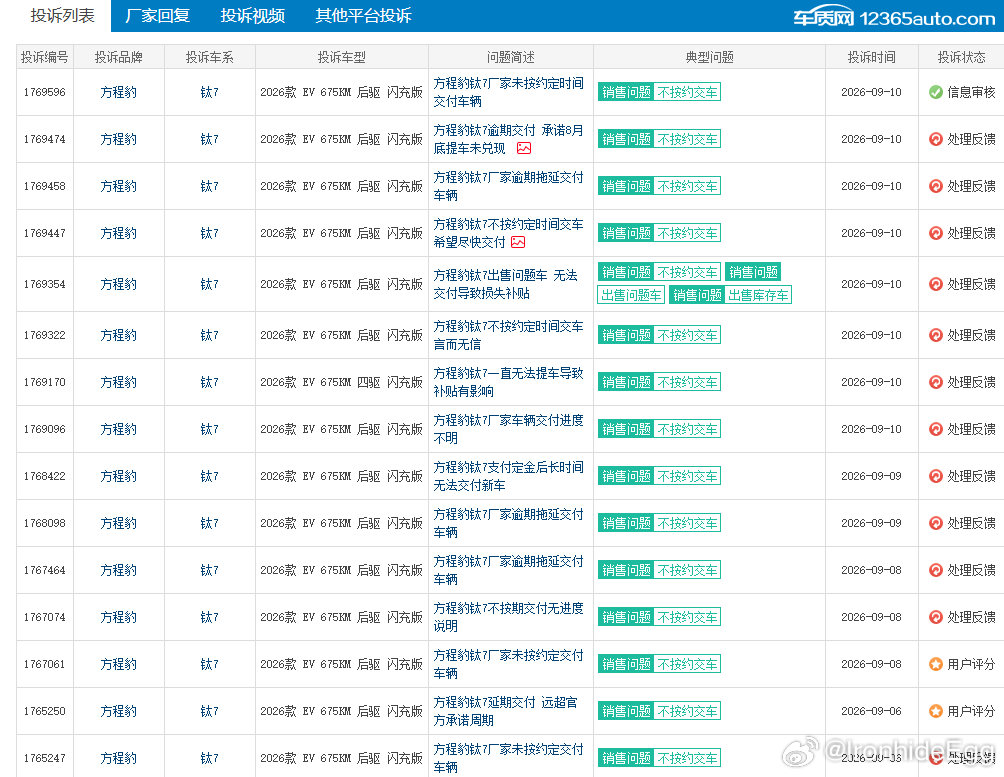Open complaint 方程豹钛7厂家未按约定时间交付车辆
This screenshot has width=1004, height=777.
pos(508,92)
